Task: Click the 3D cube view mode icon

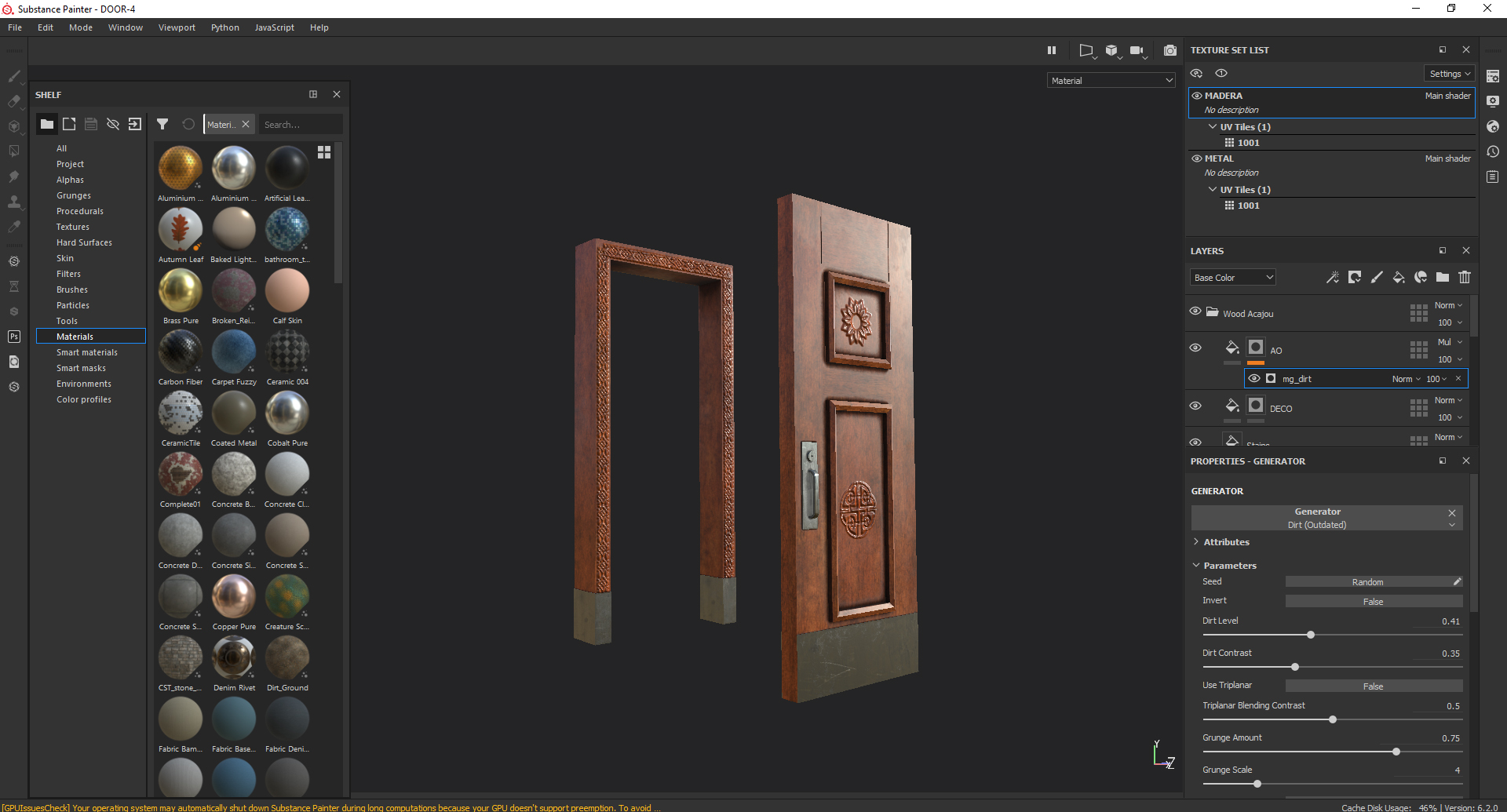Action: (1111, 50)
